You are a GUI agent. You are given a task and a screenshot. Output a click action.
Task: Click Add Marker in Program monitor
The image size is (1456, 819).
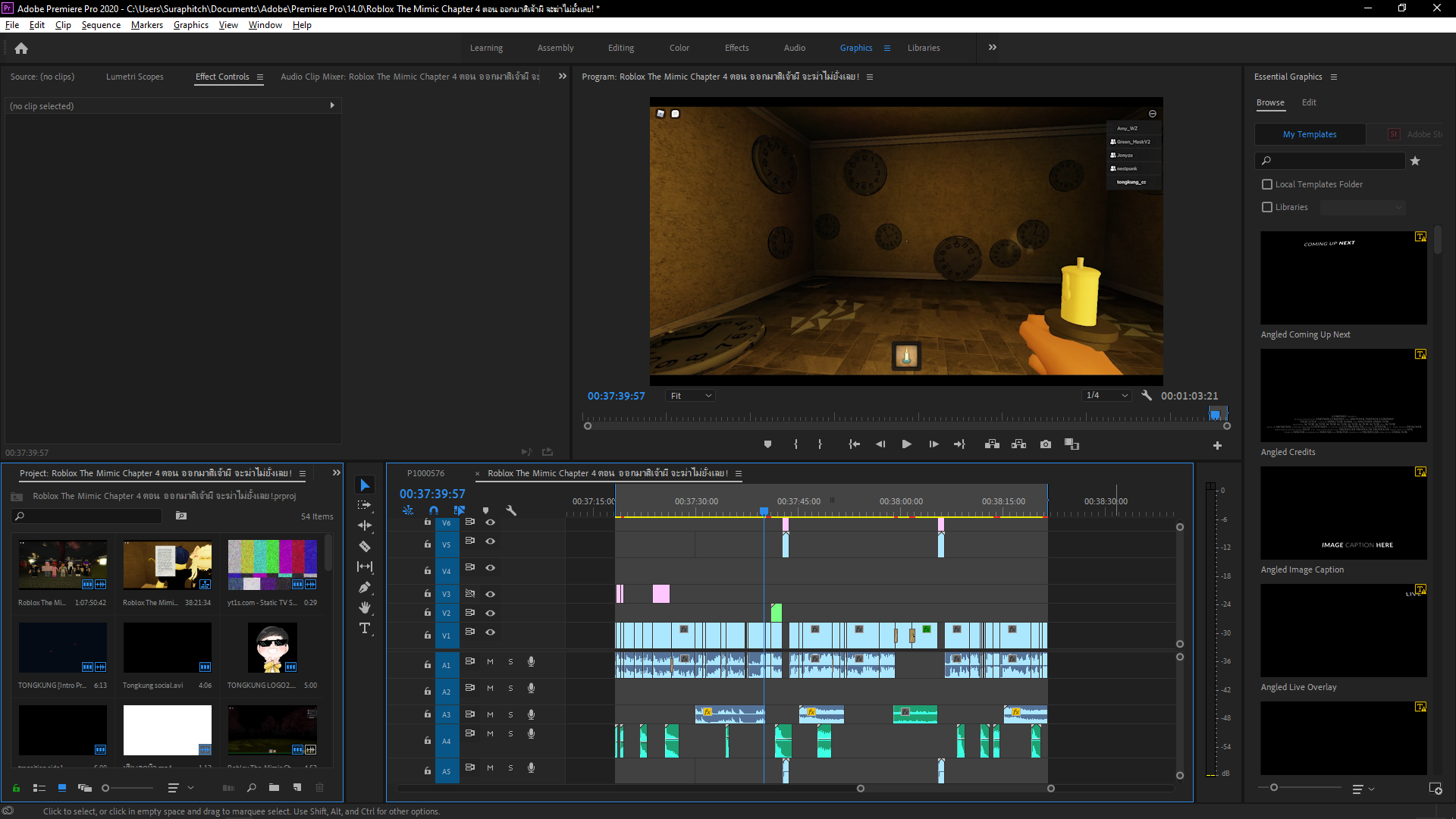(x=767, y=444)
